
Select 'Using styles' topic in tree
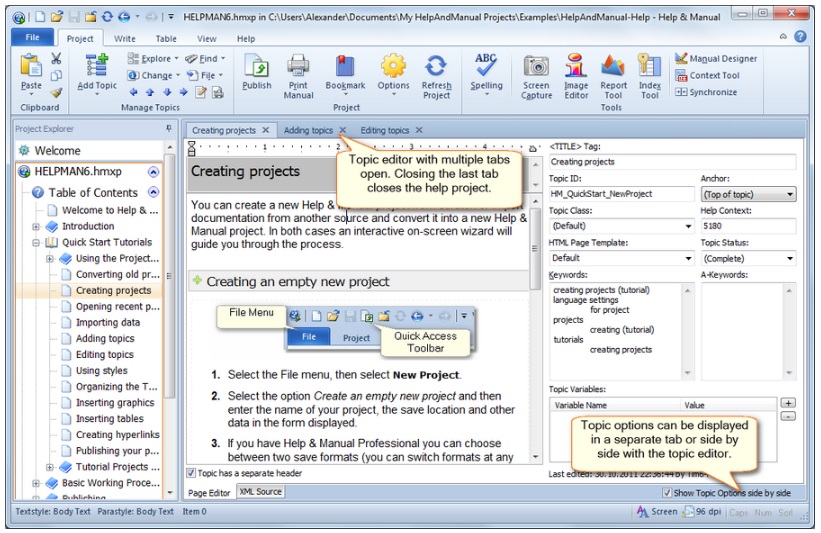point(102,371)
